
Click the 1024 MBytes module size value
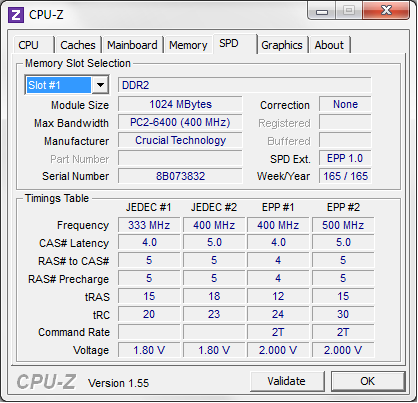180,104
